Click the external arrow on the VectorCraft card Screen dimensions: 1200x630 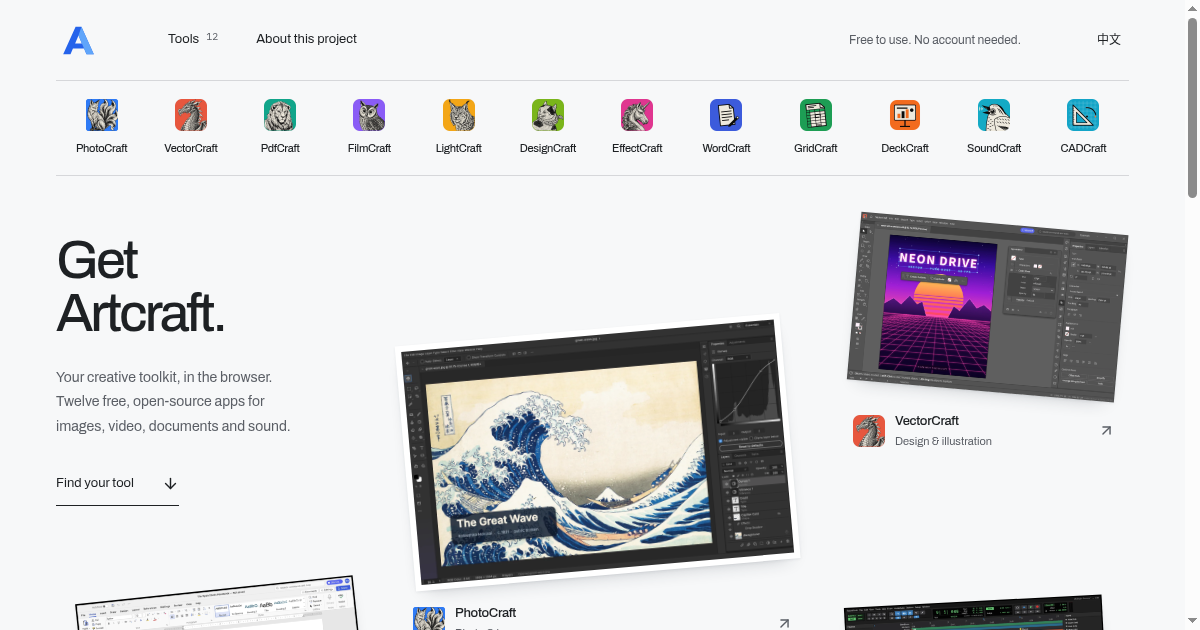point(1106,431)
